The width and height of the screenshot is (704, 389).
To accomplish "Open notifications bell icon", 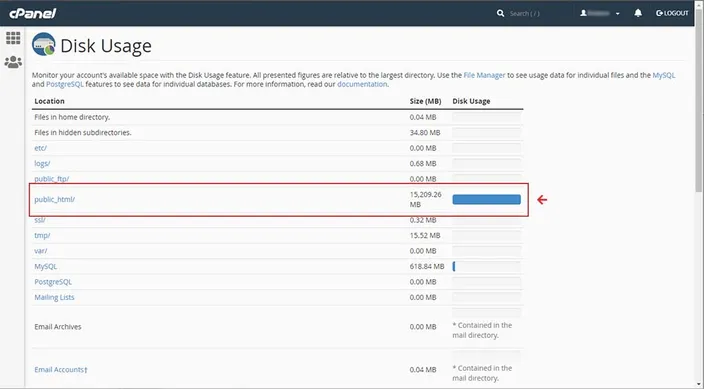I will point(638,13).
